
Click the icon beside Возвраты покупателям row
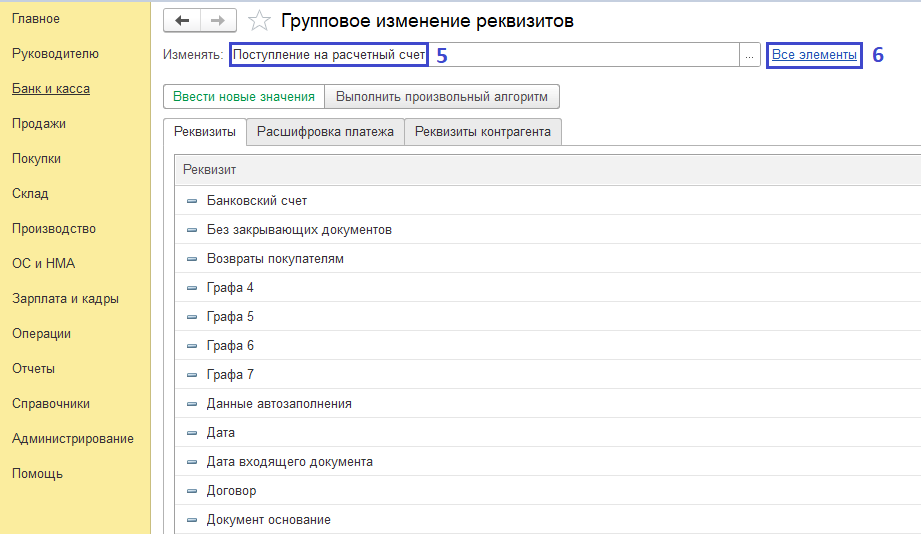[192, 259]
